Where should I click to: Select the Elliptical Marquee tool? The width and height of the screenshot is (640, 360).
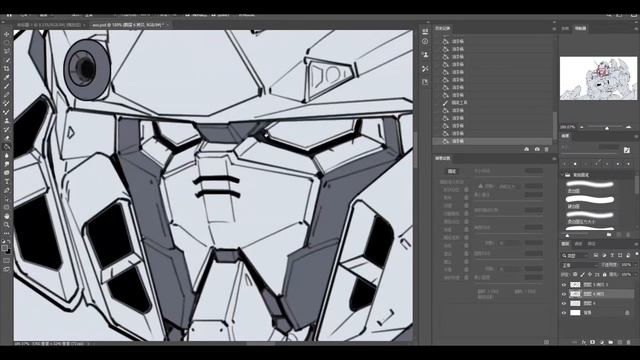click(7, 43)
